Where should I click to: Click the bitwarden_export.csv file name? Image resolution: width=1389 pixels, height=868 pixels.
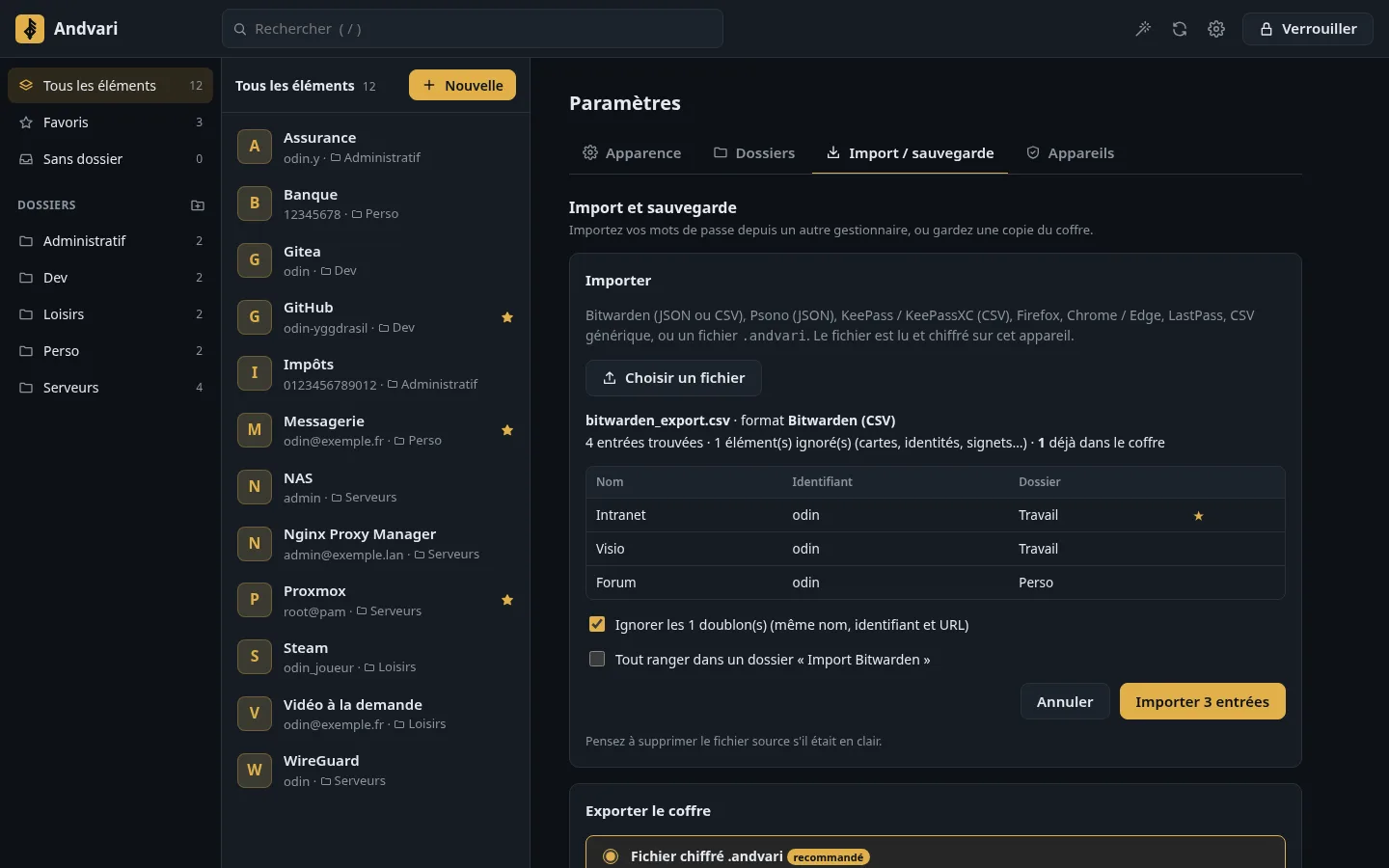(x=658, y=420)
